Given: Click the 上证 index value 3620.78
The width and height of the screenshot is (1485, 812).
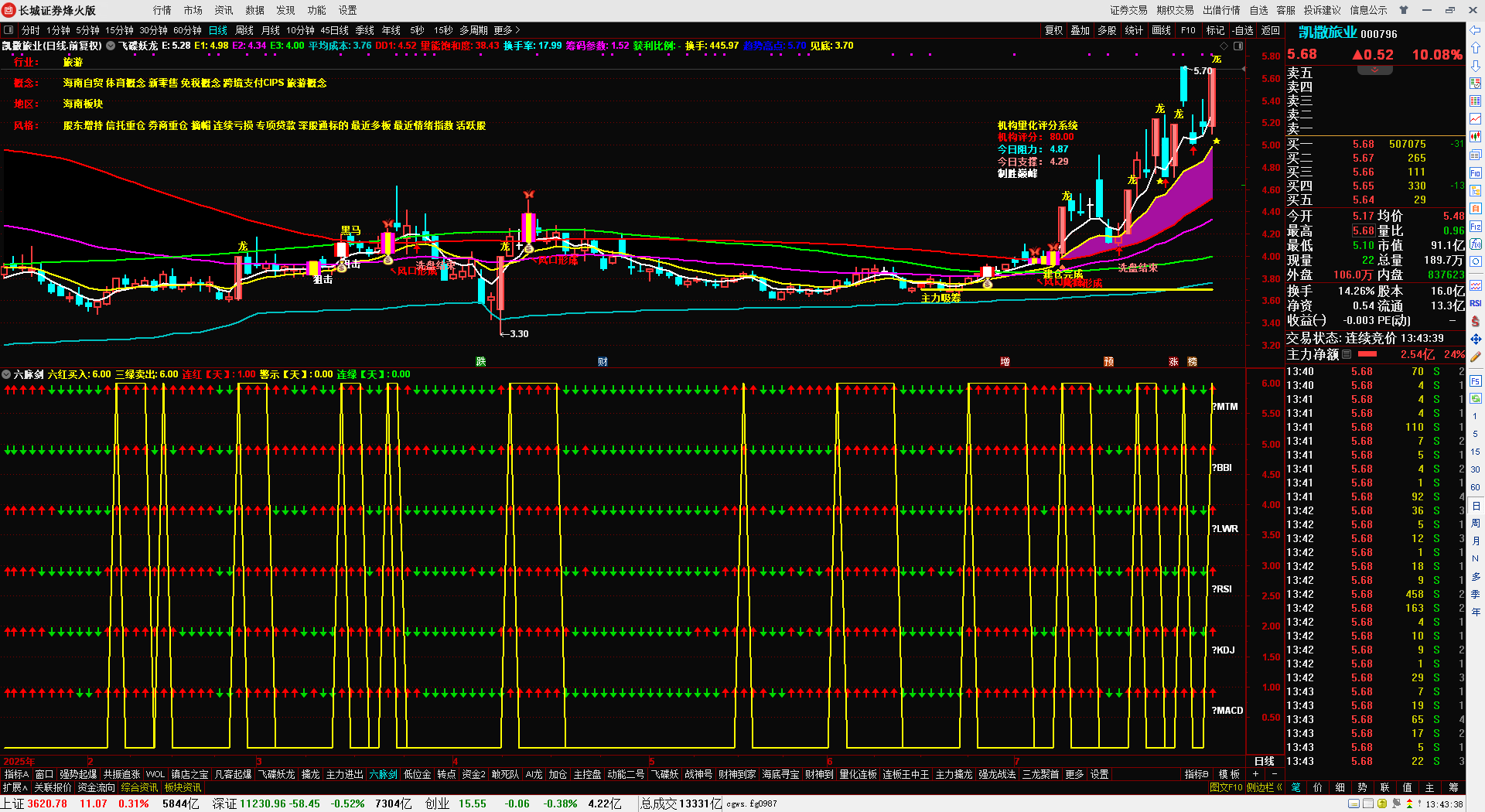Looking at the screenshot, I should [47, 803].
